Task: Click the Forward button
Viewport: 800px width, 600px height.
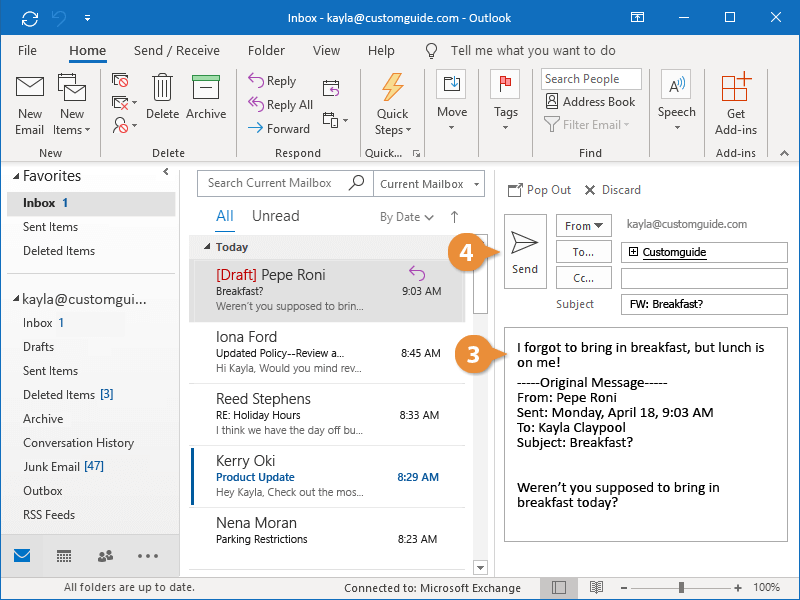Action: [279, 129]
